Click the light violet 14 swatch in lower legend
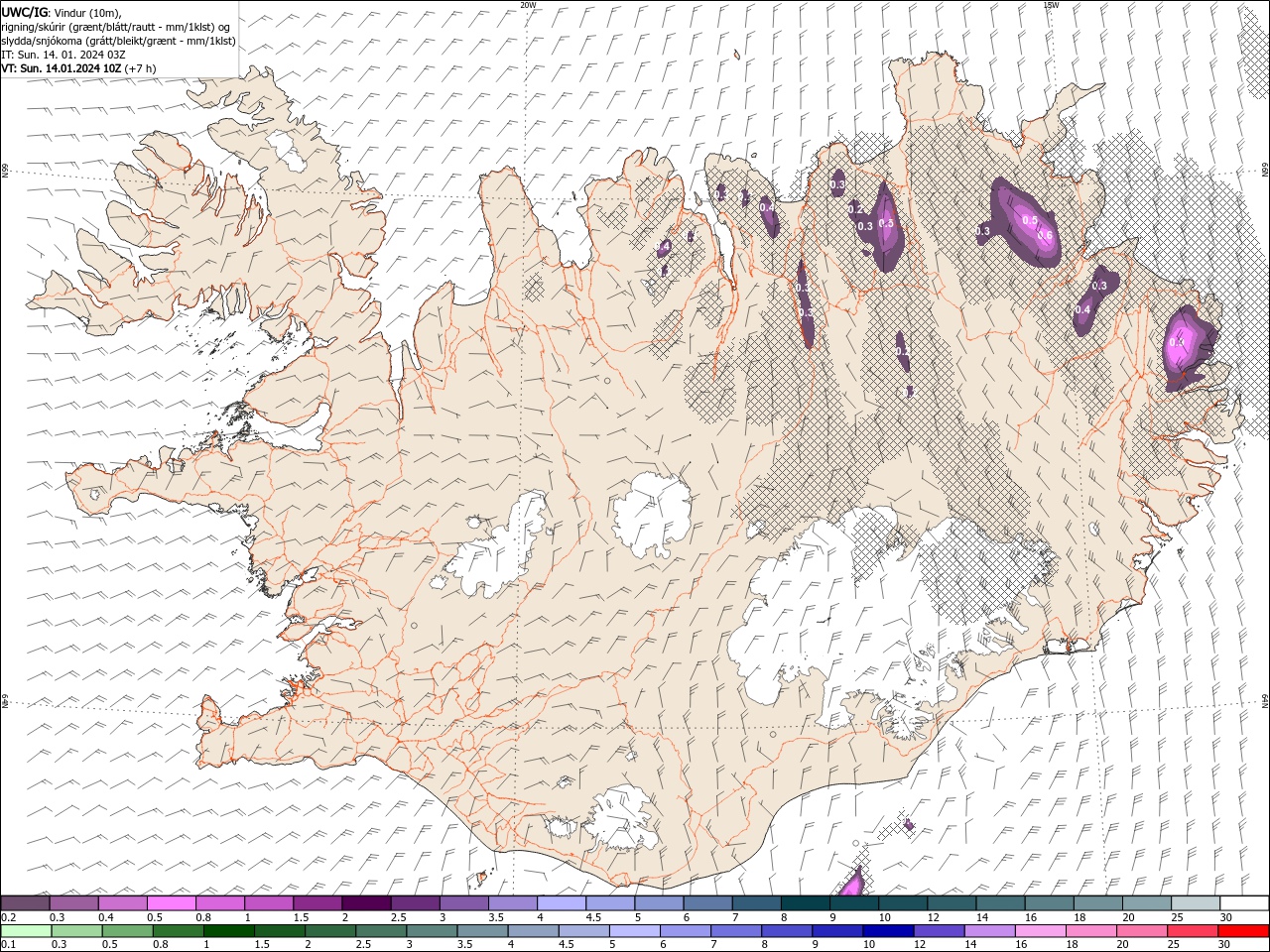The image size is (1270, 952). (989, 931)
